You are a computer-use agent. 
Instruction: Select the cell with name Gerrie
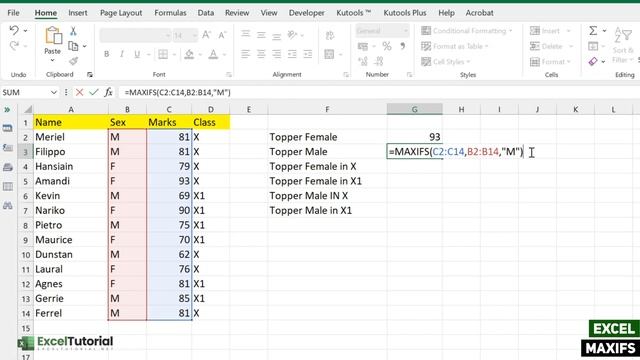pos(71,298)
